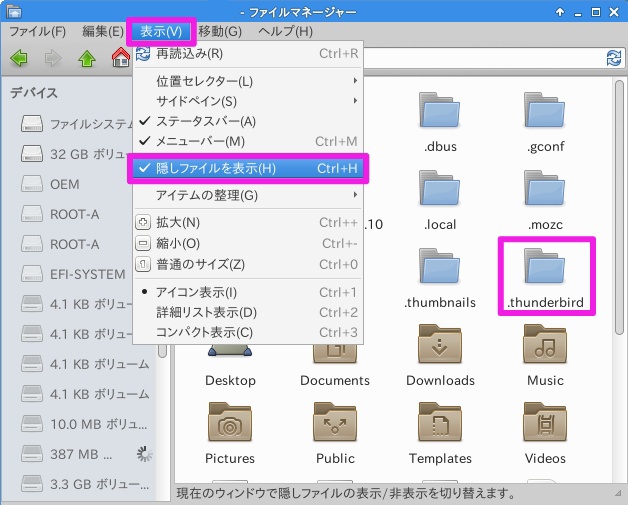The width and height of the screenshot is (628, 505).
Task: Open the ファイル(F) menu
Action: pos(38,31)
